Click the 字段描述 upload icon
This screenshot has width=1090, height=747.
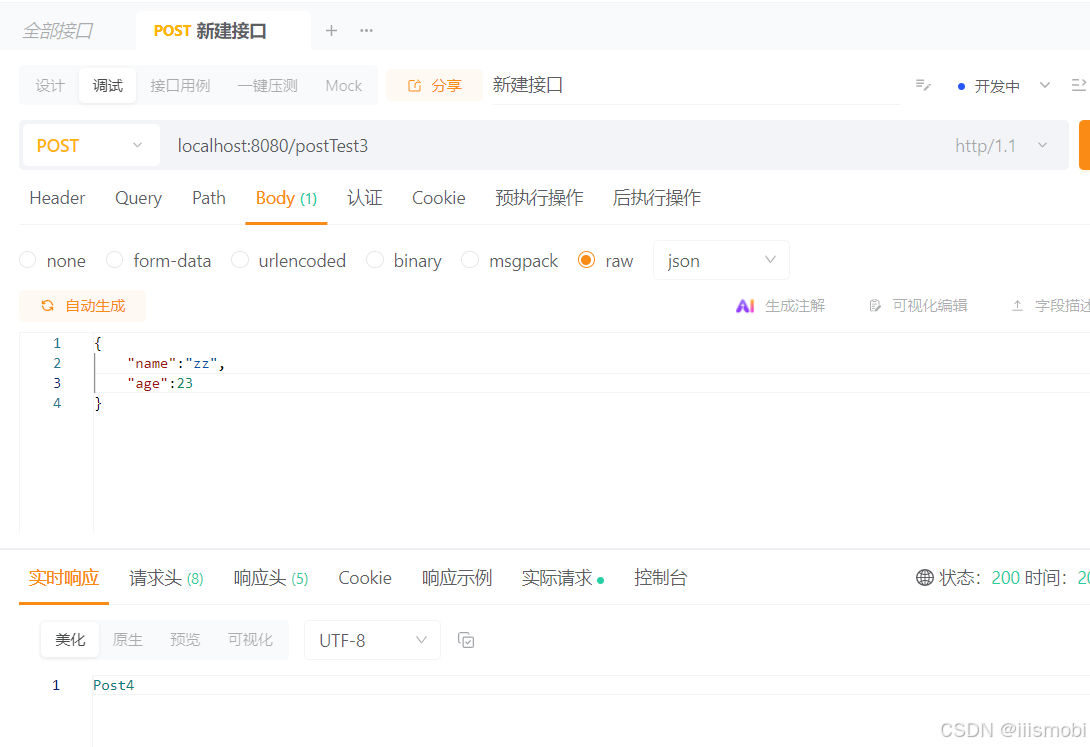point(1017,306)
